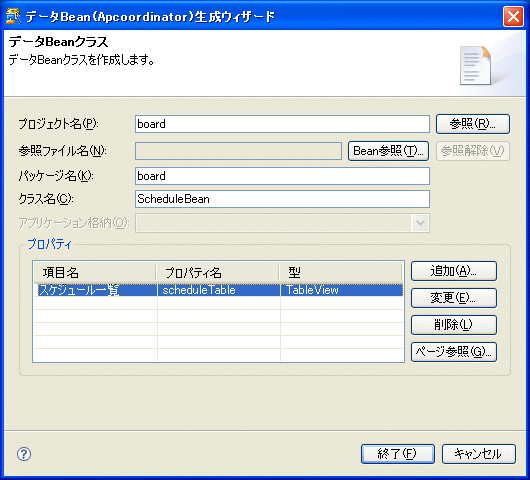
Task: Focus the クラス名 field containing ScheduleBean
Action: pyautogui.click(x=282, y=199)
